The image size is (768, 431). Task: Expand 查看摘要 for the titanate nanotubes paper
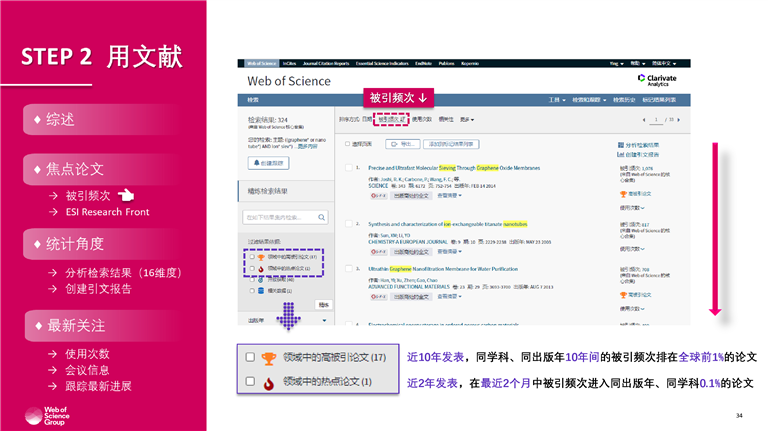[449, 252]
